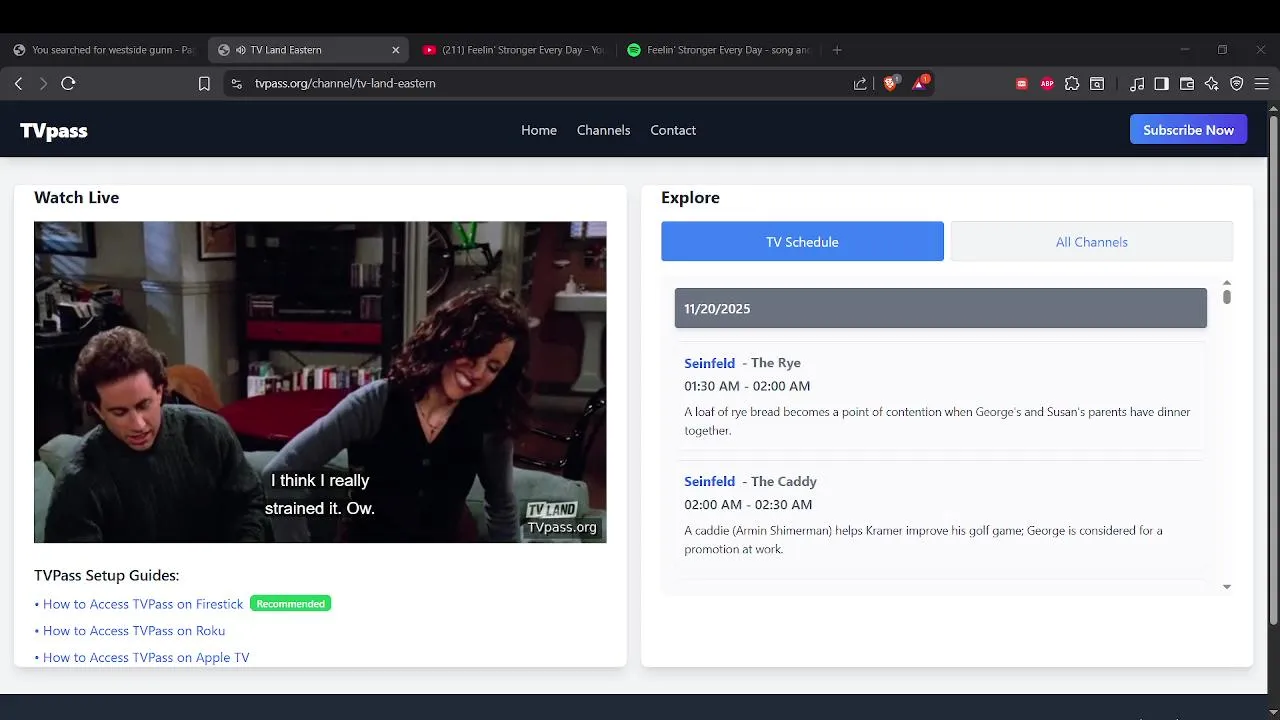Click the browser forward arrow
The height and width of the screenshot is (720, 1280).
[43, 84]
